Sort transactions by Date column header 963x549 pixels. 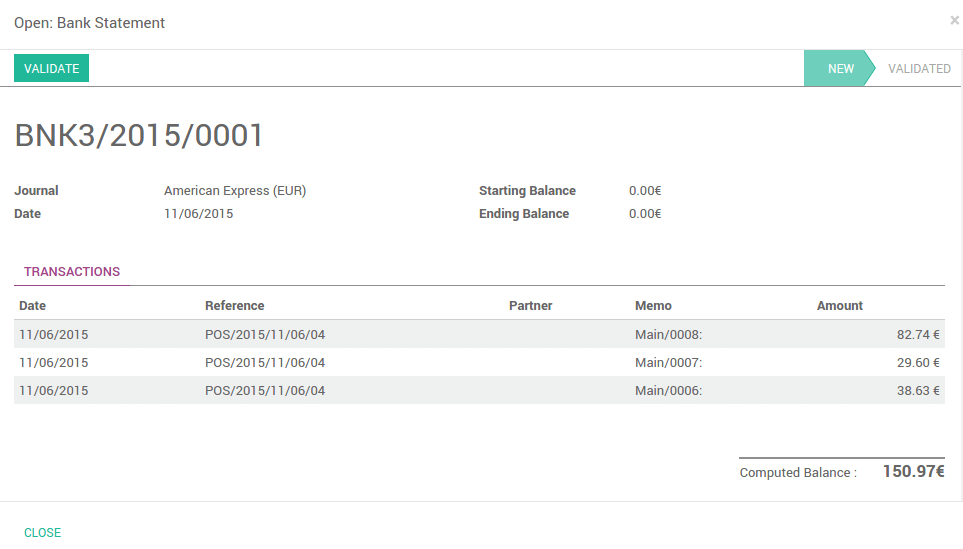coord(33,306)
